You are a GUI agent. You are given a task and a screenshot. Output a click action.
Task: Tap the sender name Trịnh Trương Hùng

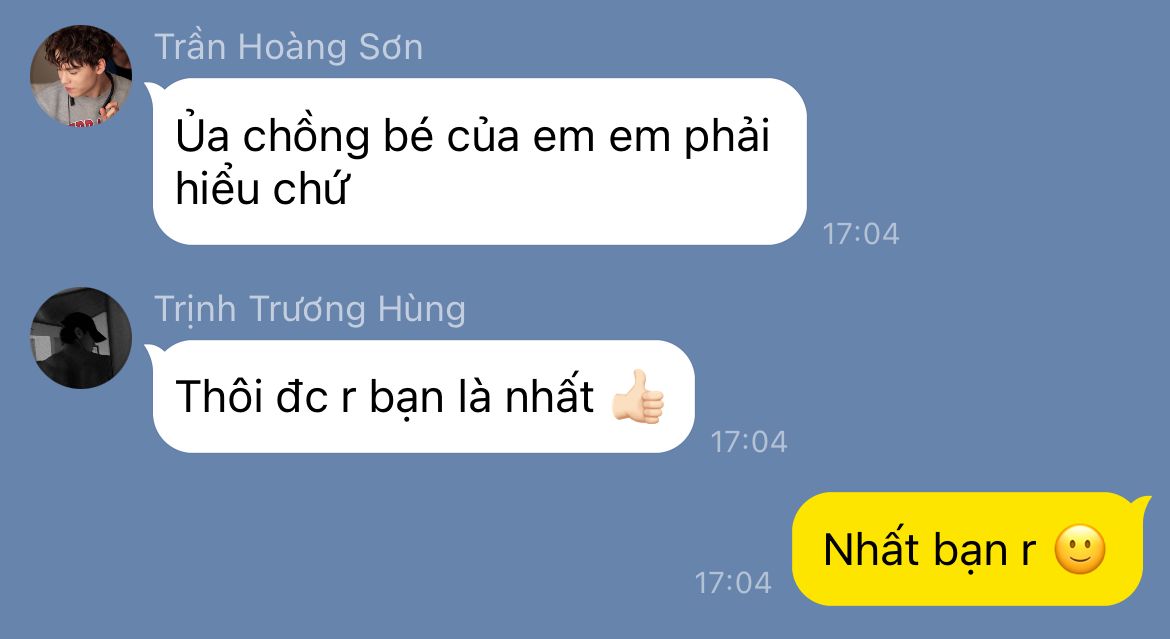tap(310, 309)
